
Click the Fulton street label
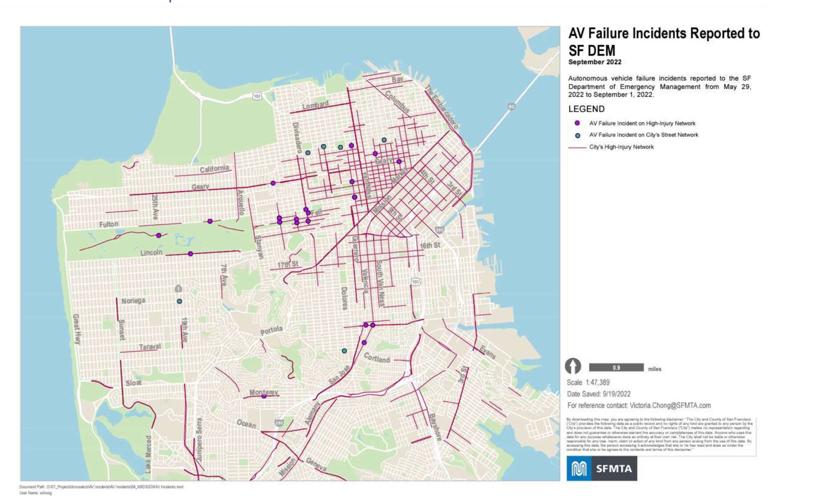coord(108,224)
